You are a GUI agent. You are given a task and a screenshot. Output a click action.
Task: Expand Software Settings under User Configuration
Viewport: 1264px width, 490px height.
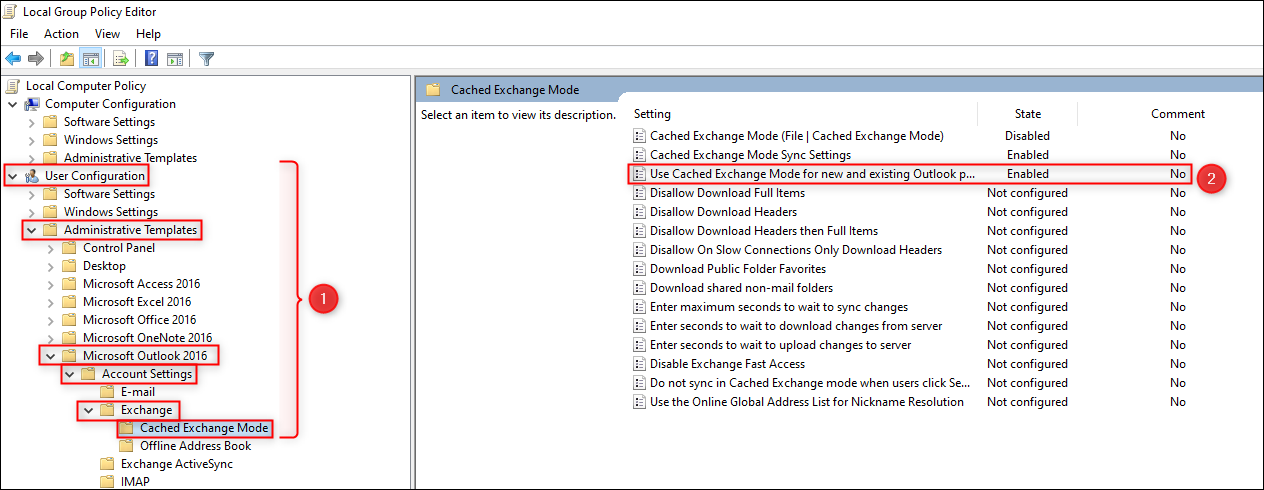pyautogui.click(x=31, y=194)
